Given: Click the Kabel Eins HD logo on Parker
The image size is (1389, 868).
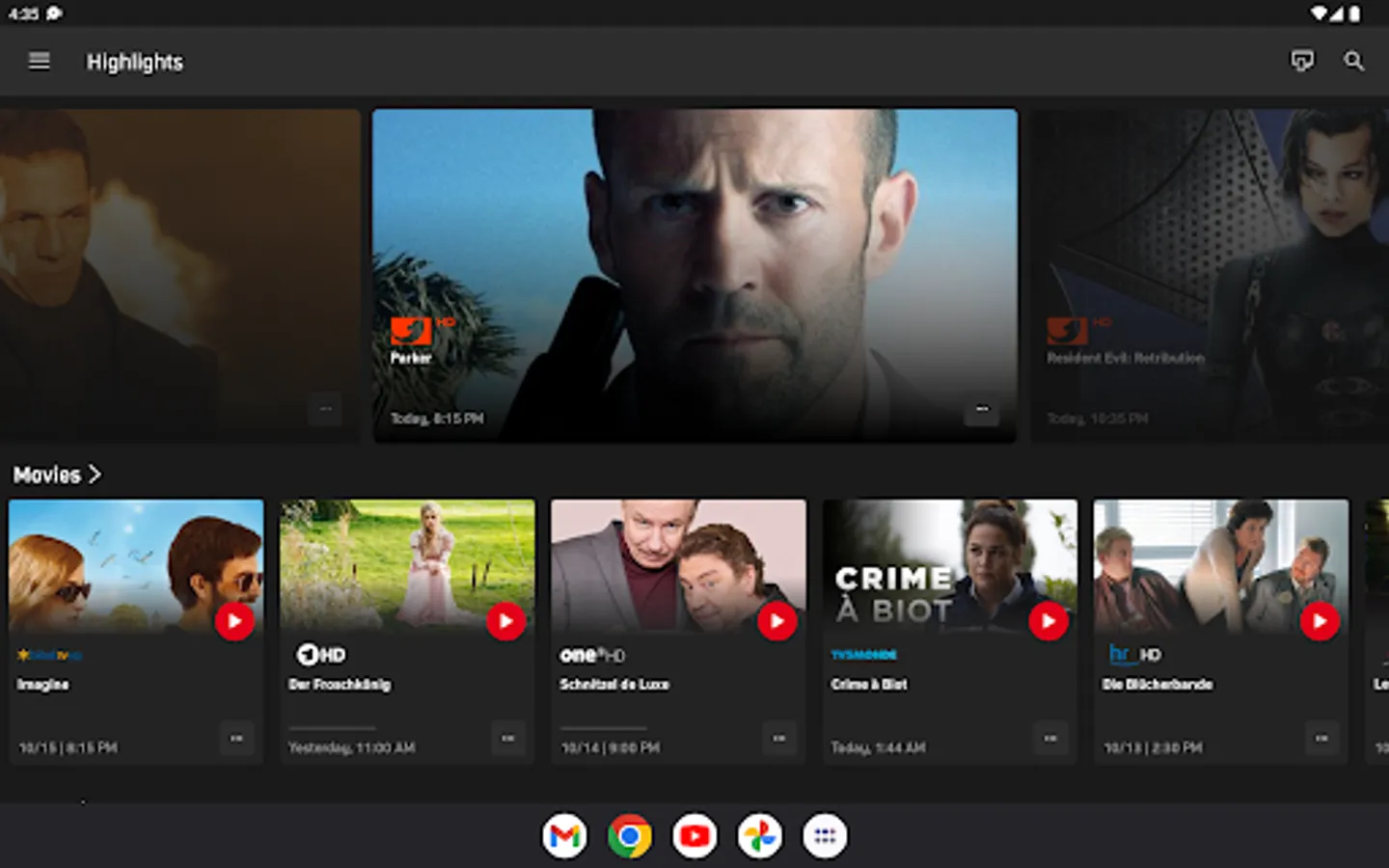Looking at the screenshot, I should (x=422, y=330).
